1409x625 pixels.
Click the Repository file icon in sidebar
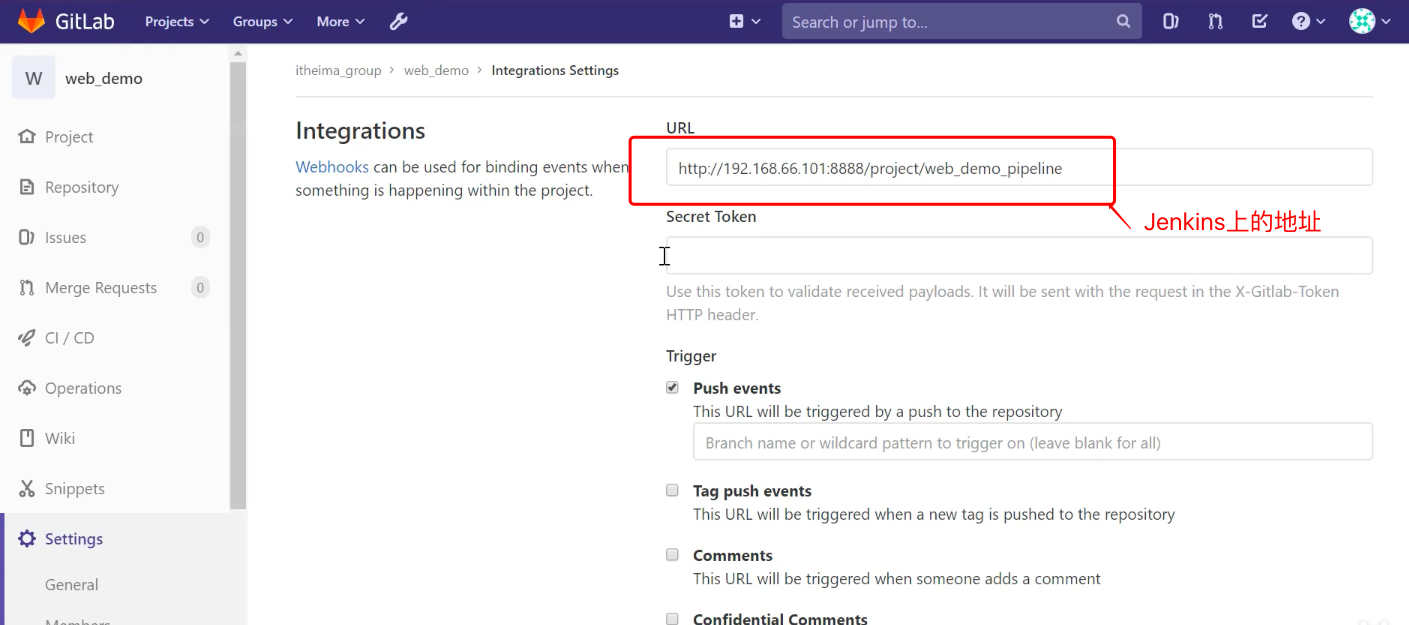coord(27,187)
